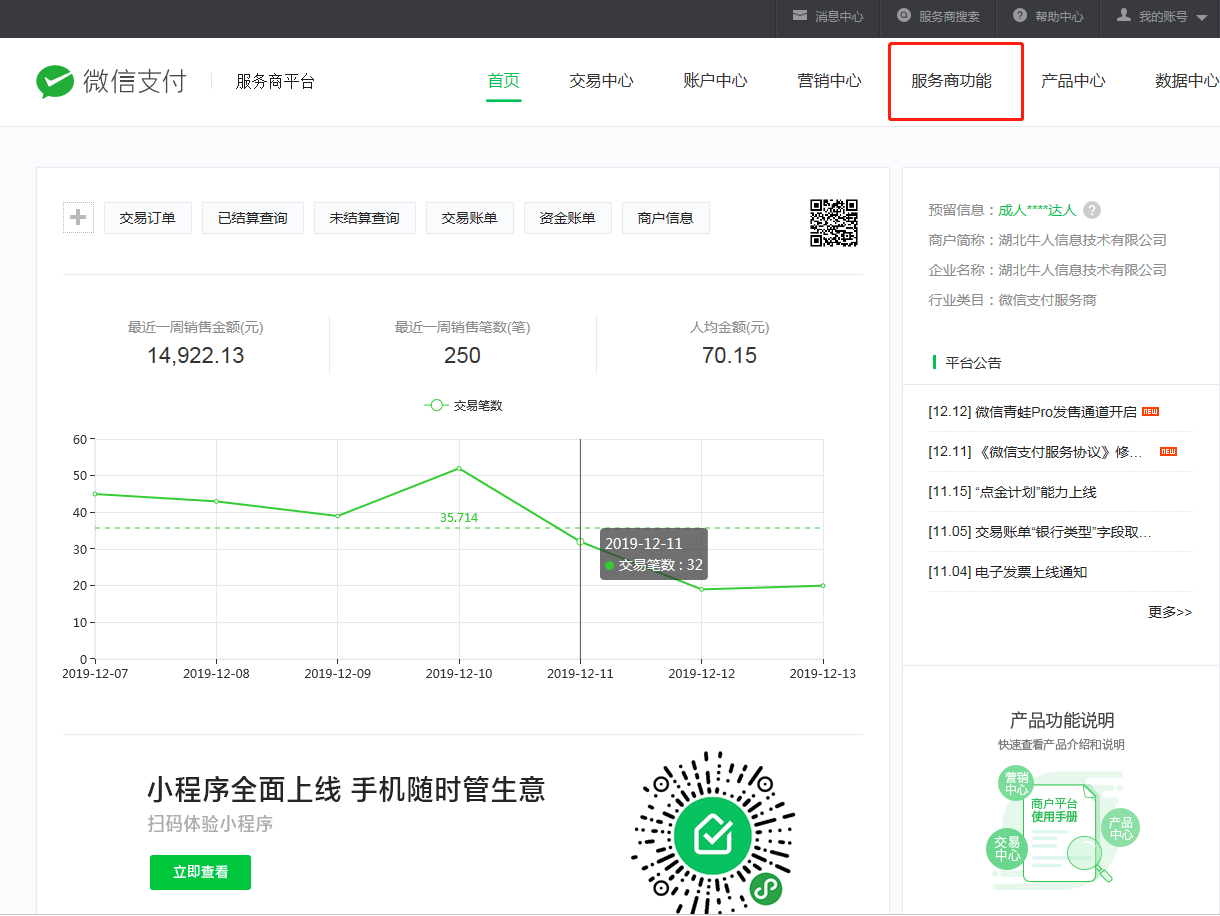Click the 35.714 average line label
This screenshot has height=916, width=1220.
[459, 518]
